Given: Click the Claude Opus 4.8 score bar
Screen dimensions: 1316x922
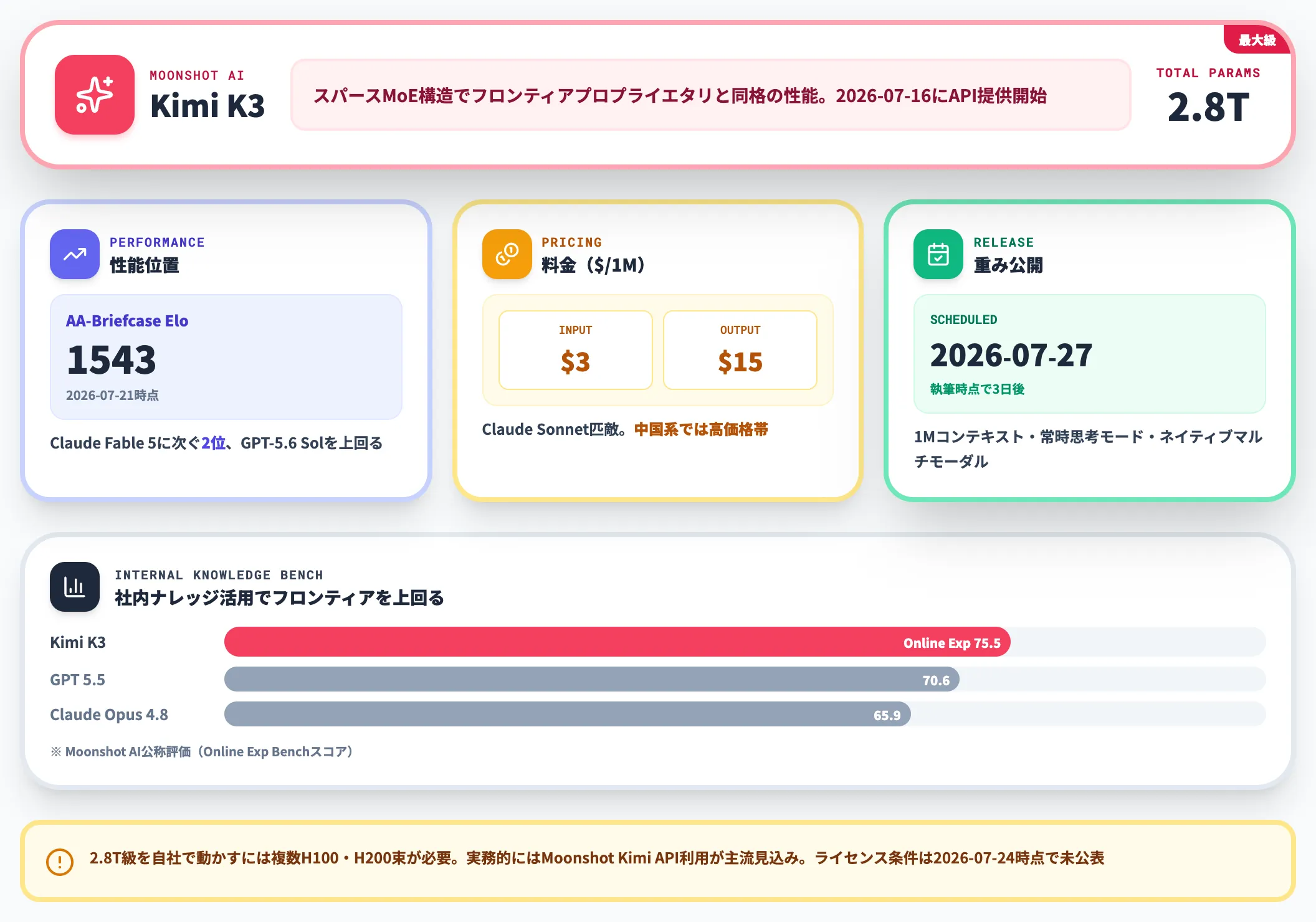Looking at the screenshot, I should [567, 714].
